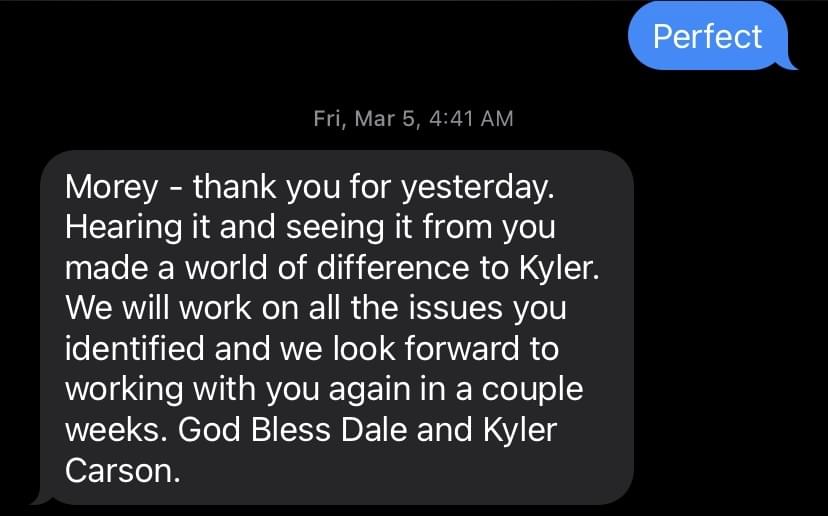This screenshot has width=828, height=516.
Task: Click the tail of the gray message bubble
Action: pos(41,499)
